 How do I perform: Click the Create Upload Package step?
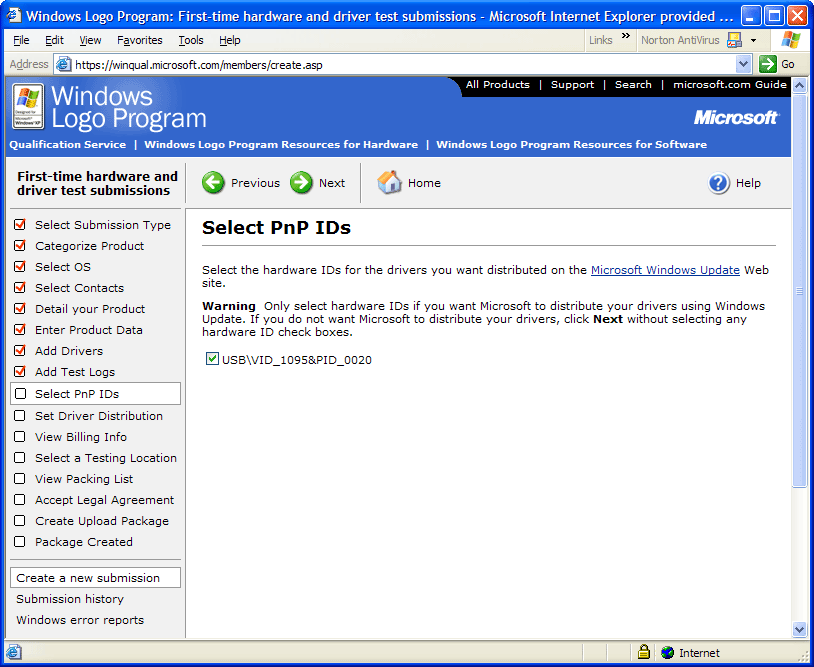[x=102, y=521]
